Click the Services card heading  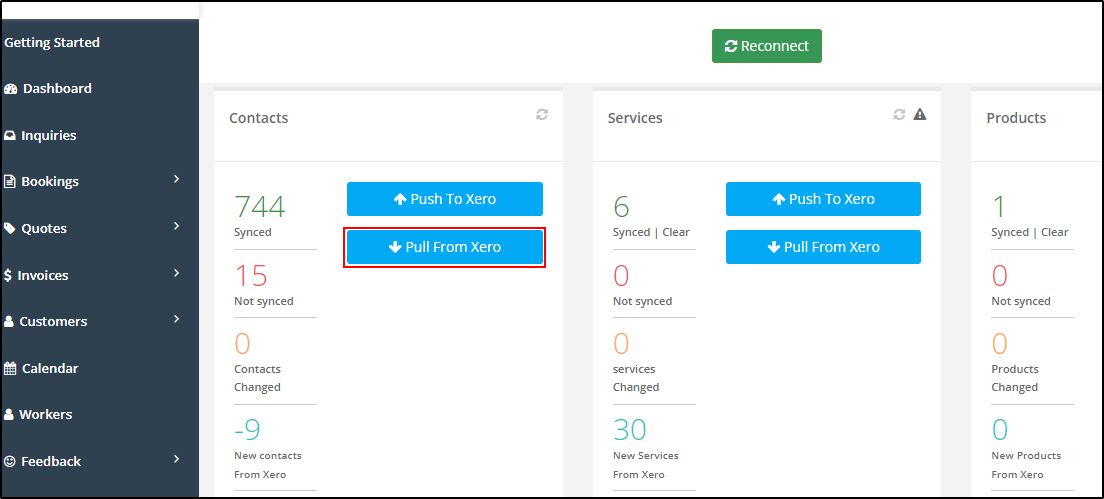pyautogui.click(x=635, y=118)
